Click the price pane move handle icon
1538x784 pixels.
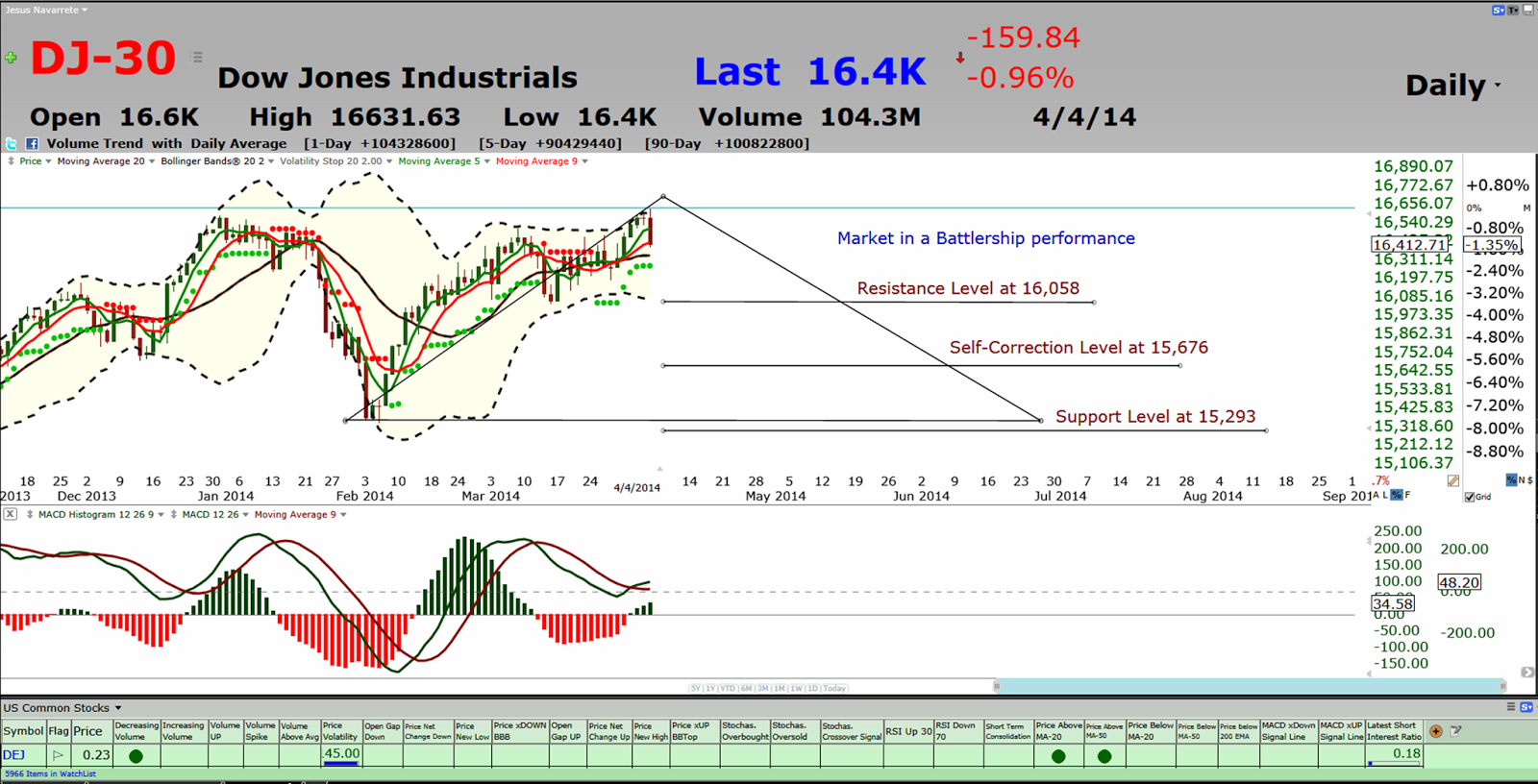11,161
